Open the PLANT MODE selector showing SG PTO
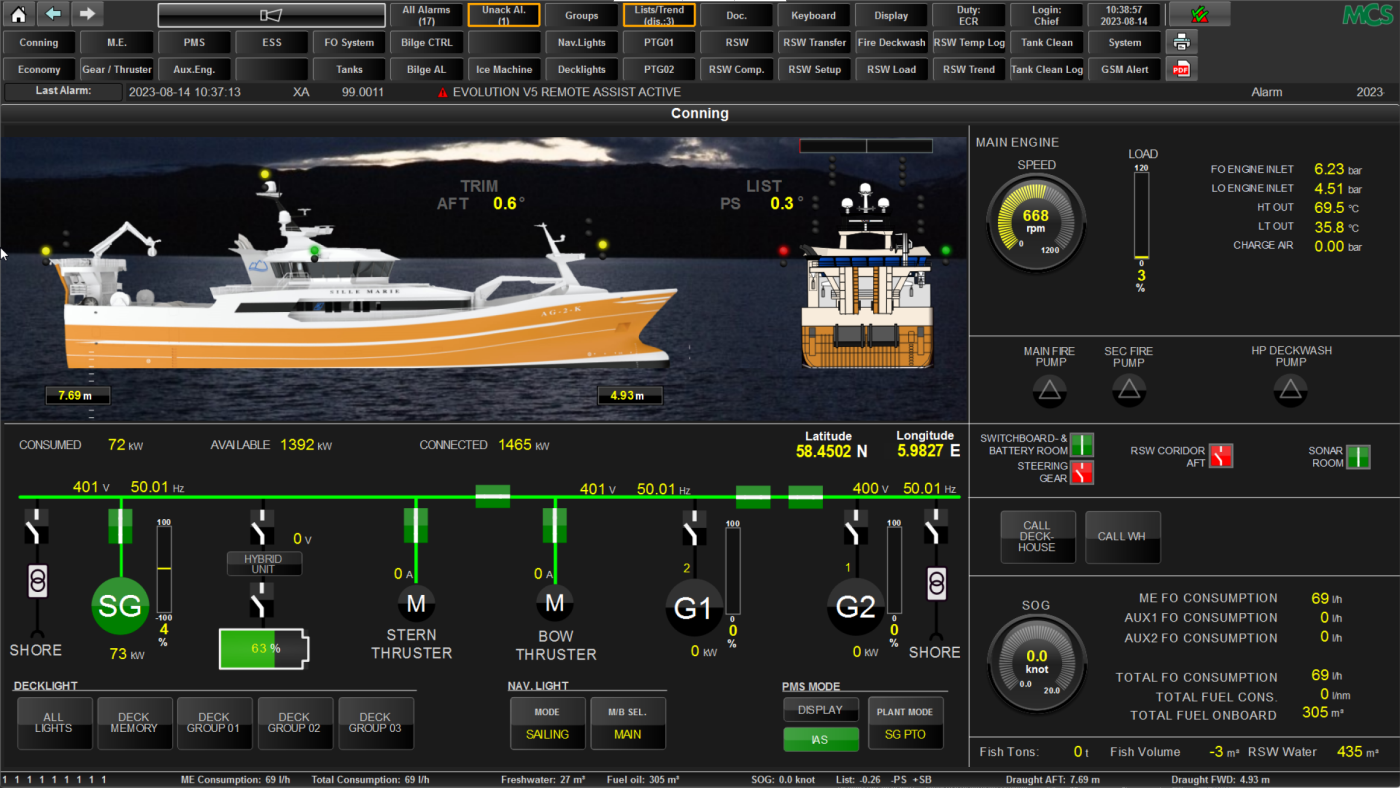 905,723
